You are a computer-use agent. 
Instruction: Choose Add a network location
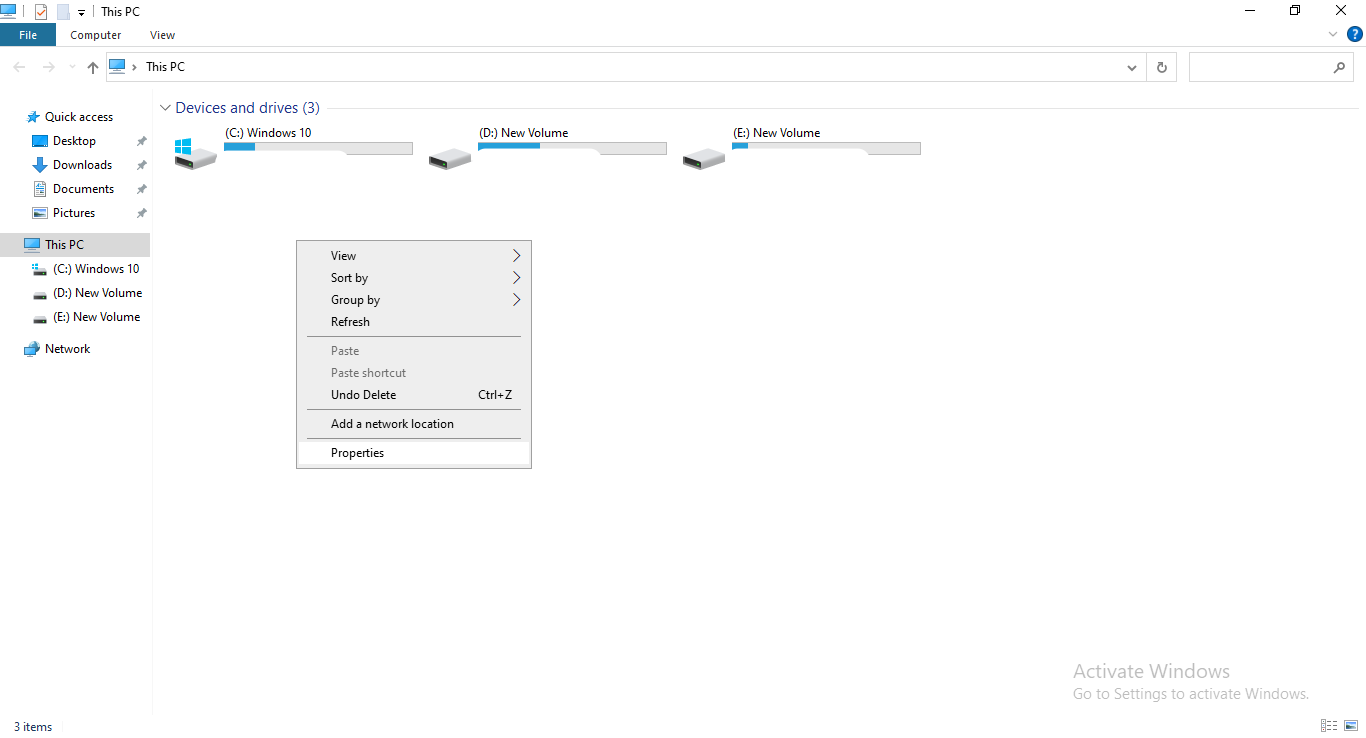point(414,424)
